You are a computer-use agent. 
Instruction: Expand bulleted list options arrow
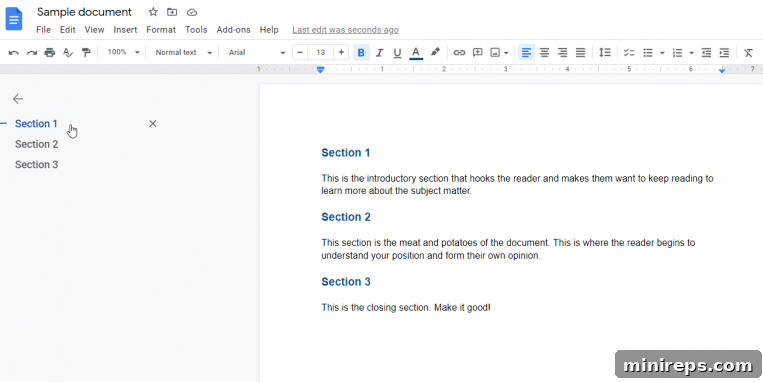pos(662,53)
